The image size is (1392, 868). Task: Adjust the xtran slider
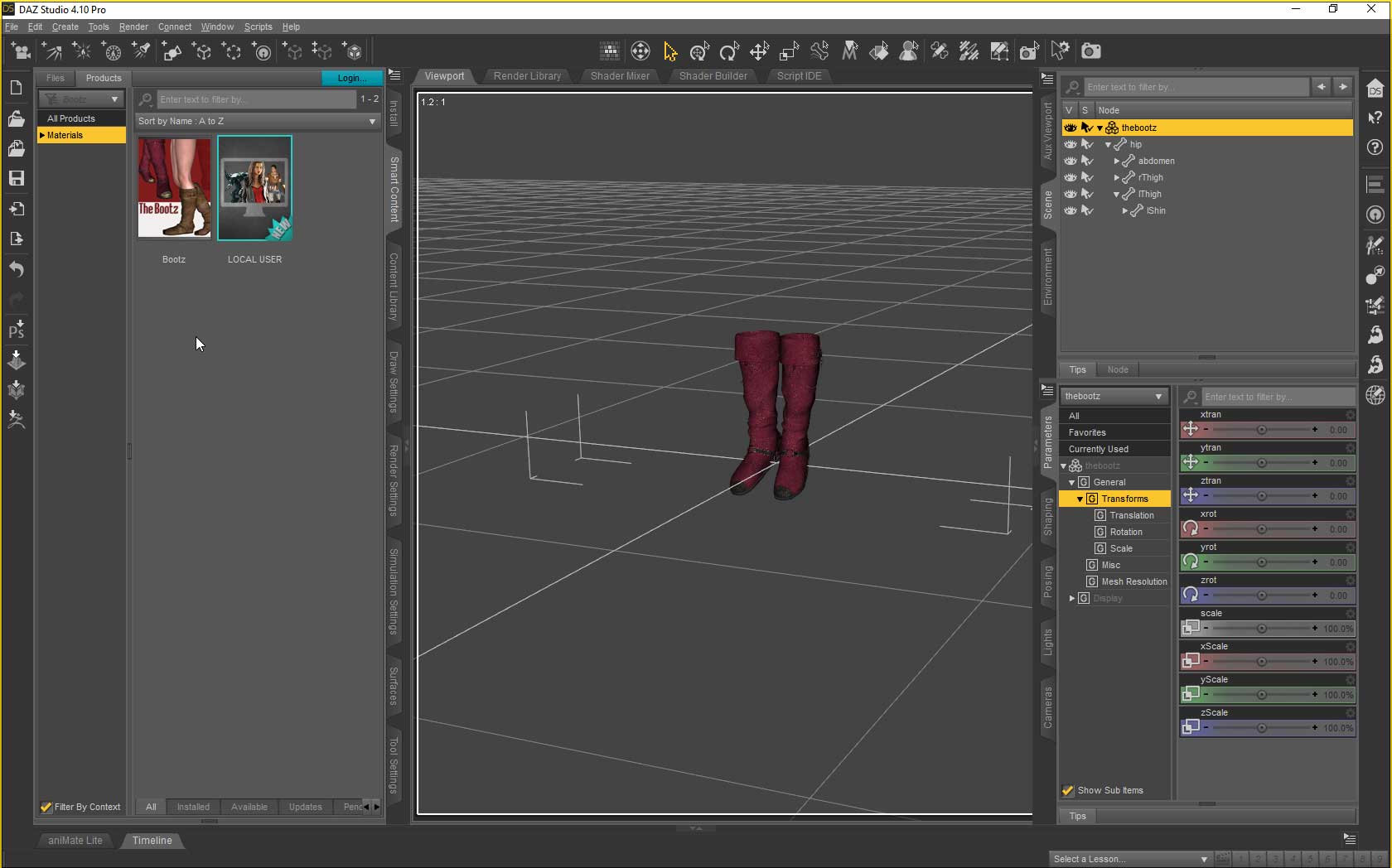1261,430
